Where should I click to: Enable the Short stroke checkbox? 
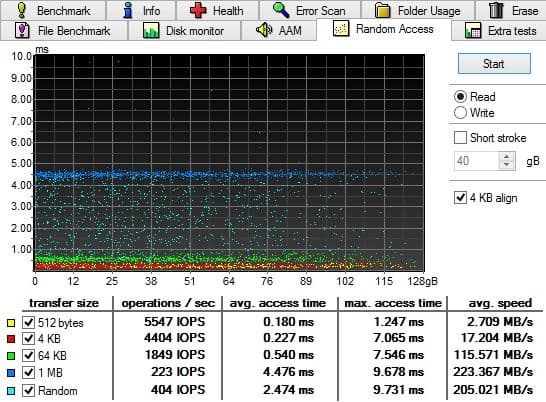coord(460,137)
